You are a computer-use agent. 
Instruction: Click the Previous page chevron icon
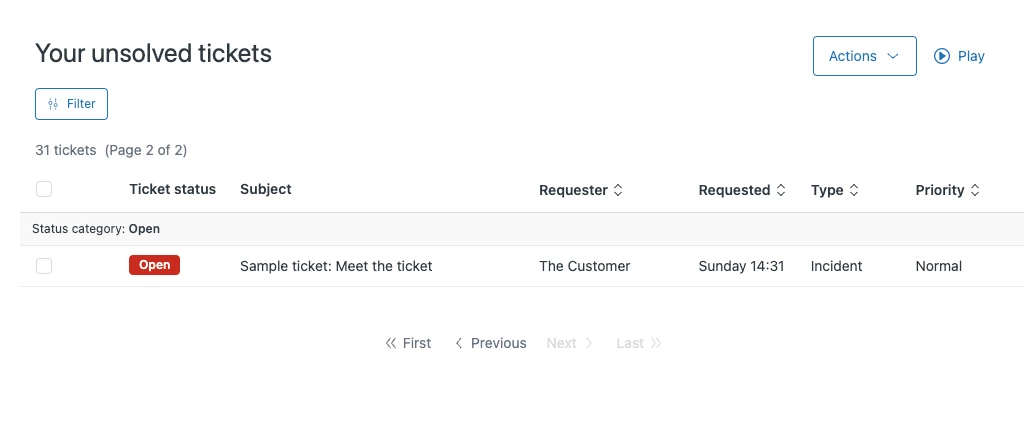coord(459,343)
